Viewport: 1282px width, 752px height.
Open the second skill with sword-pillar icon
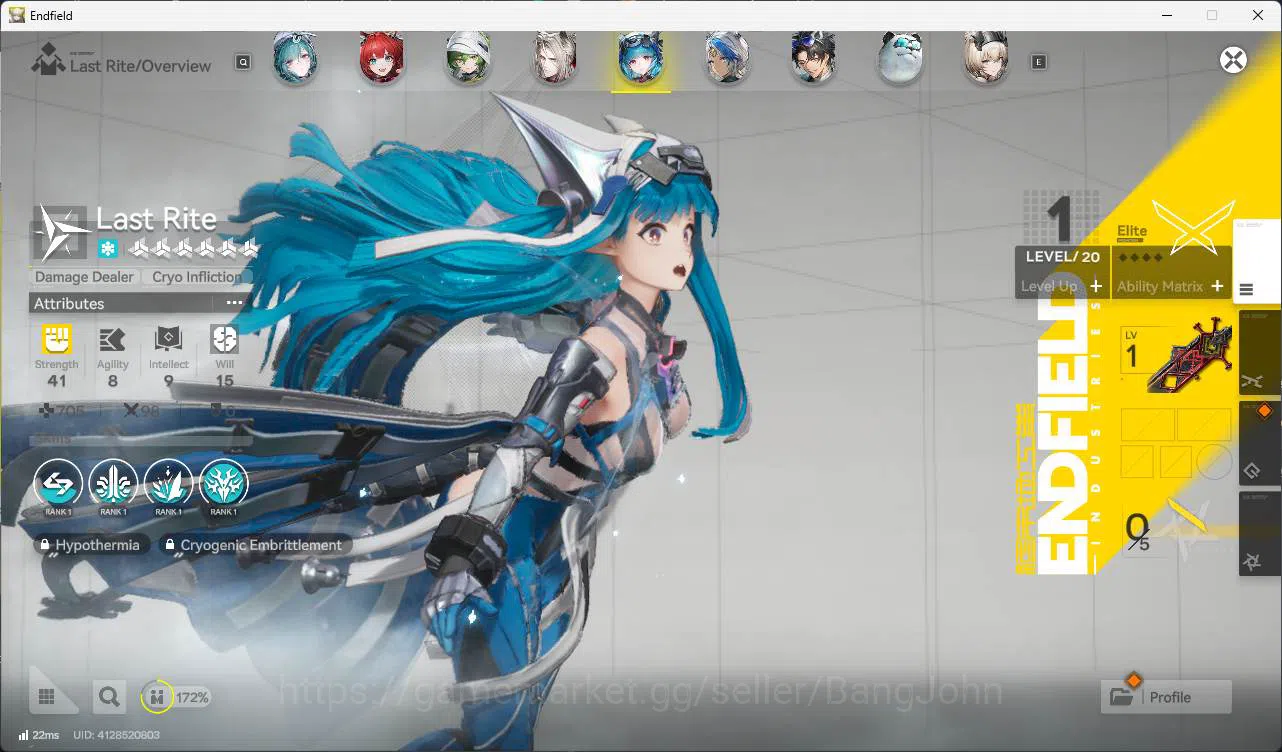point(113,484)
